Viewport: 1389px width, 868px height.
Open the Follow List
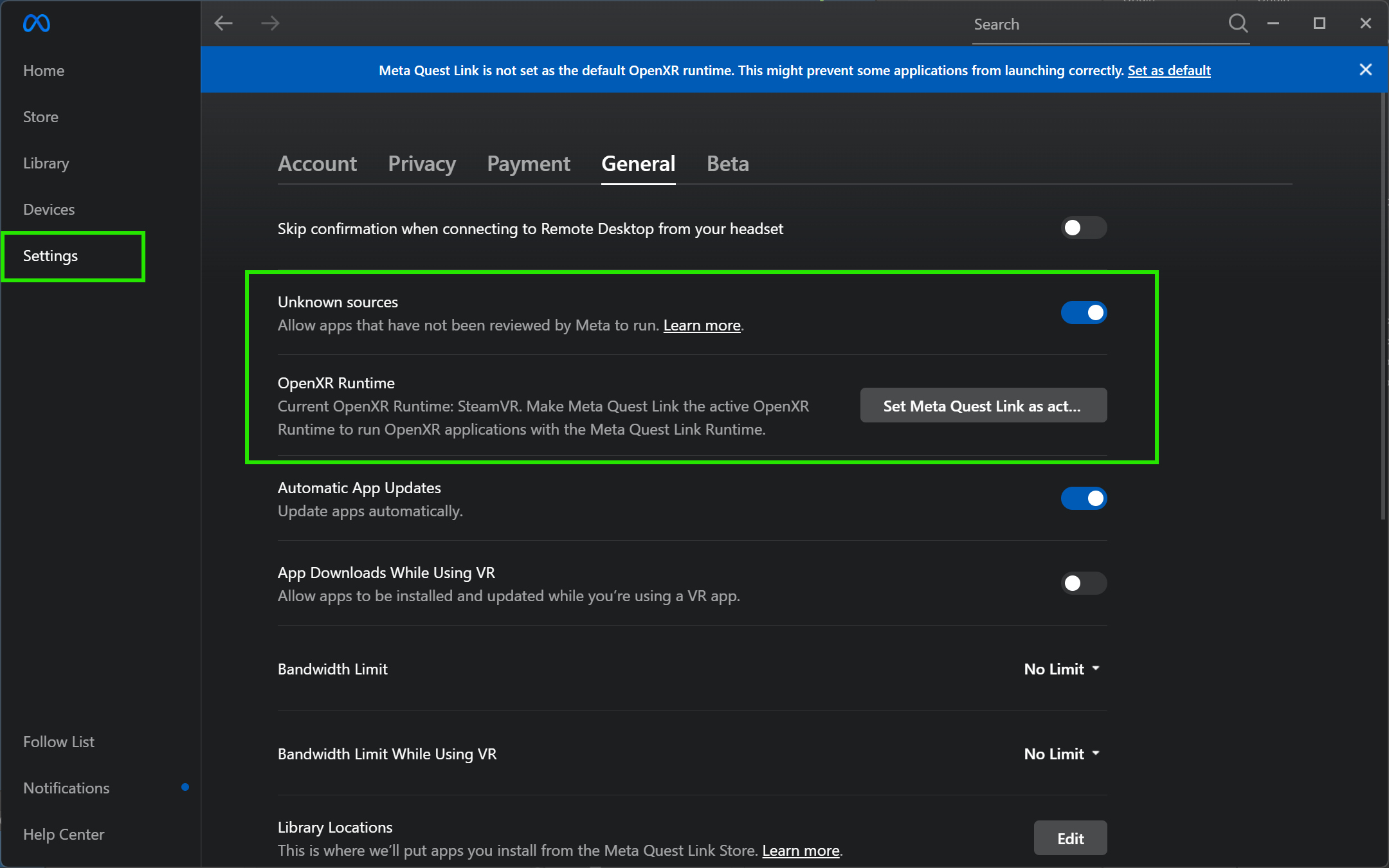tap(59, 742)
